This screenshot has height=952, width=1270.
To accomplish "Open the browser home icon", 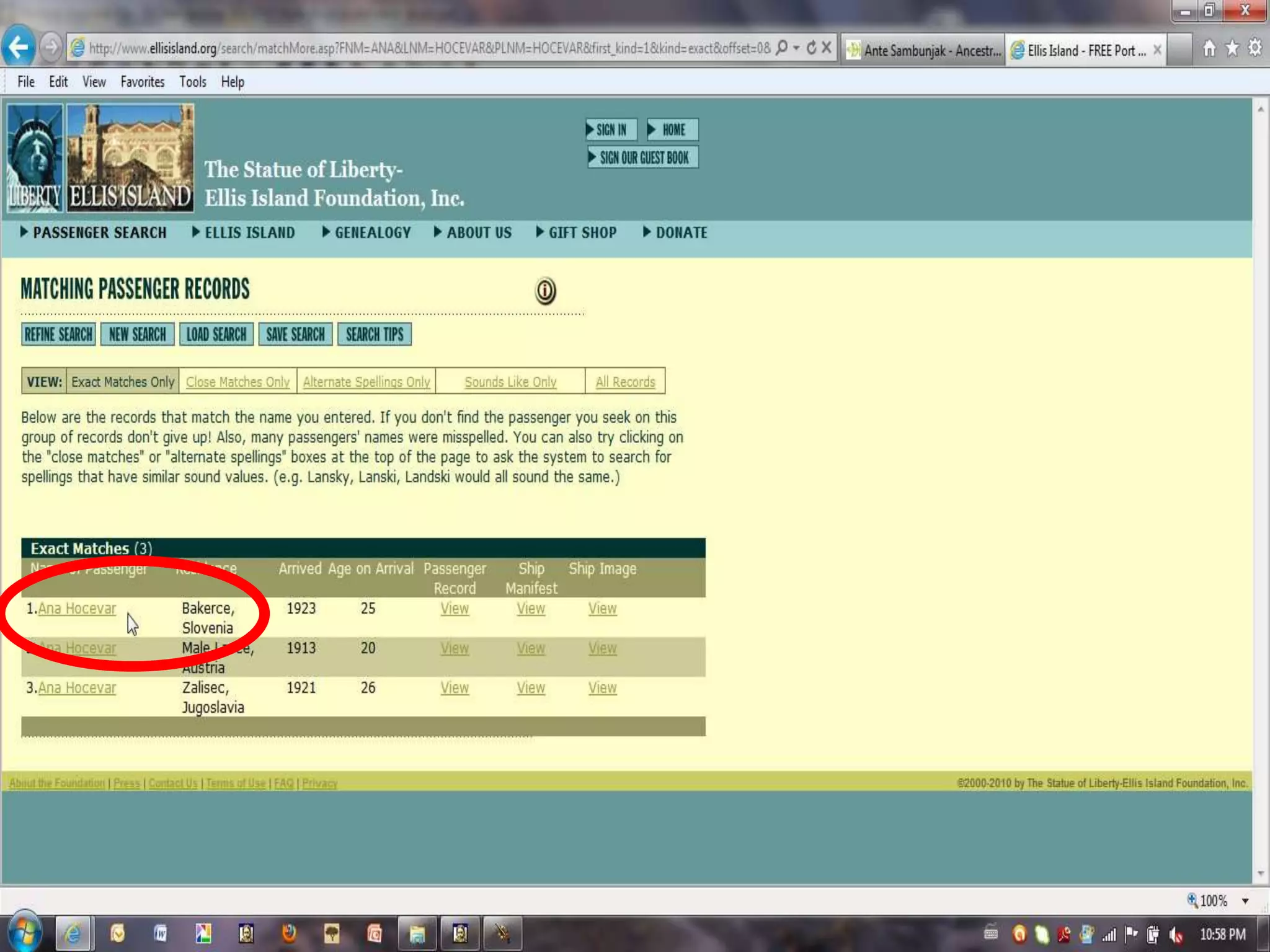I will [x=1209, y=48].
